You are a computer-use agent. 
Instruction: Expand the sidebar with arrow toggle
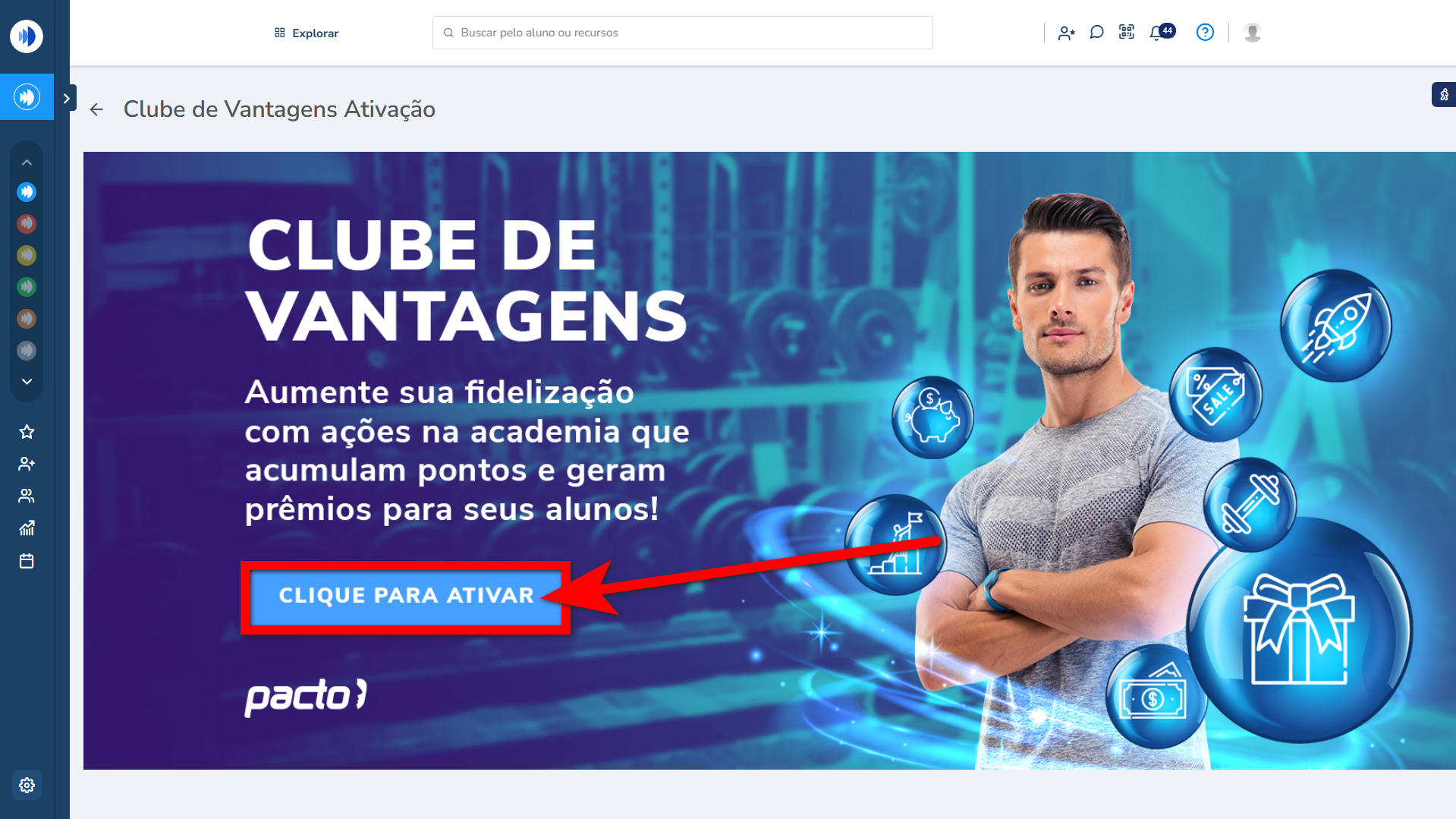tap(66, 98)
